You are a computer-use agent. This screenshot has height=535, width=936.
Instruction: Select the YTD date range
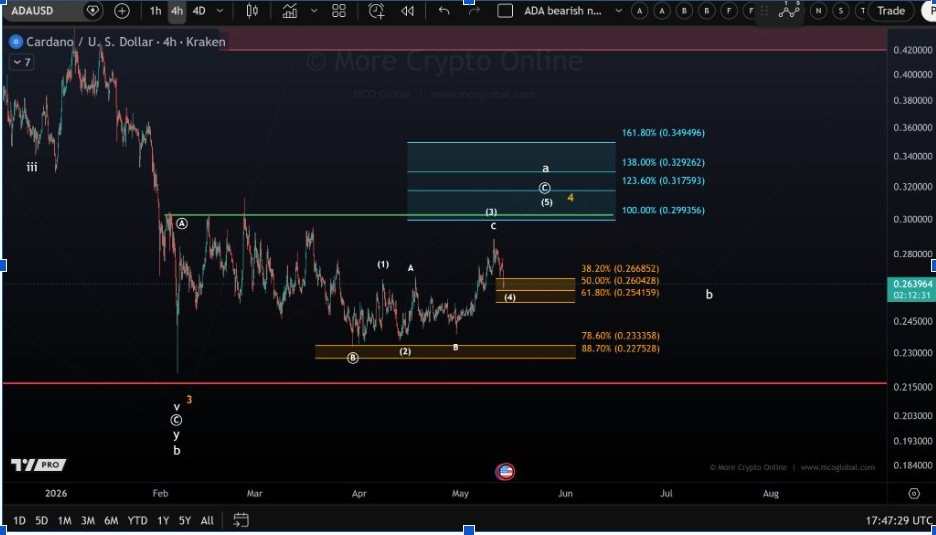click(137, 521)
